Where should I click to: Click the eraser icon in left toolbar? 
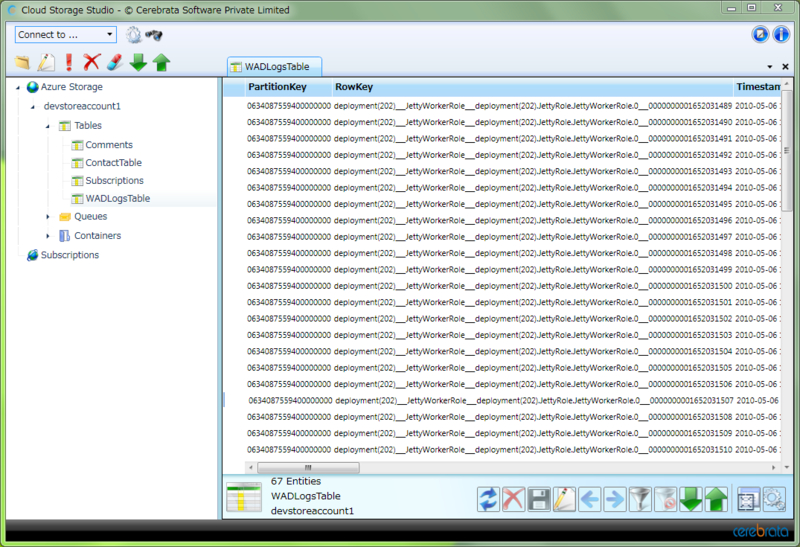[115, 62]
